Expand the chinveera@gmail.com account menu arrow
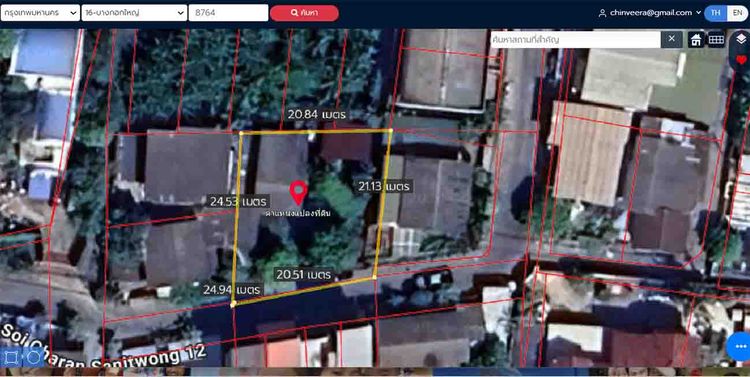Image resolution: width=750 pixels, height=377 pixels. (698, 13)
